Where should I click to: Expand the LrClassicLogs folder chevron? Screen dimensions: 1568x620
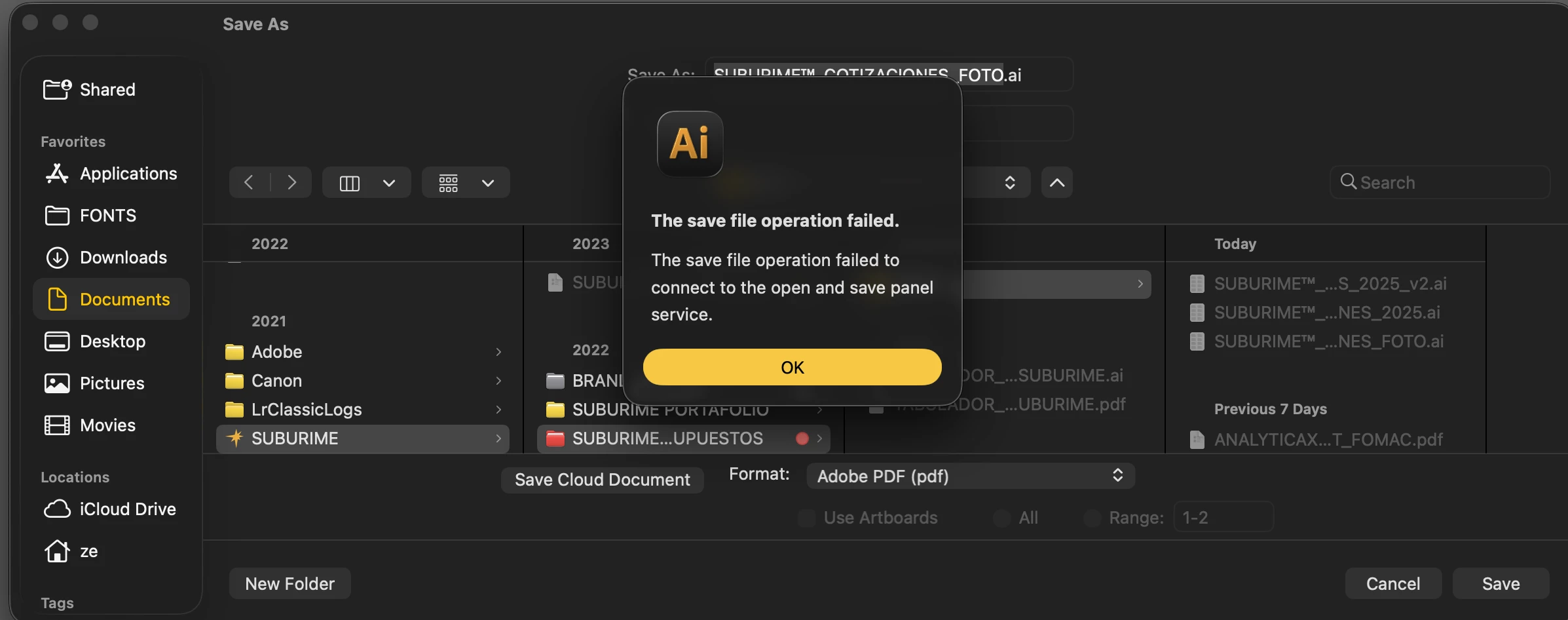(498, 410)
